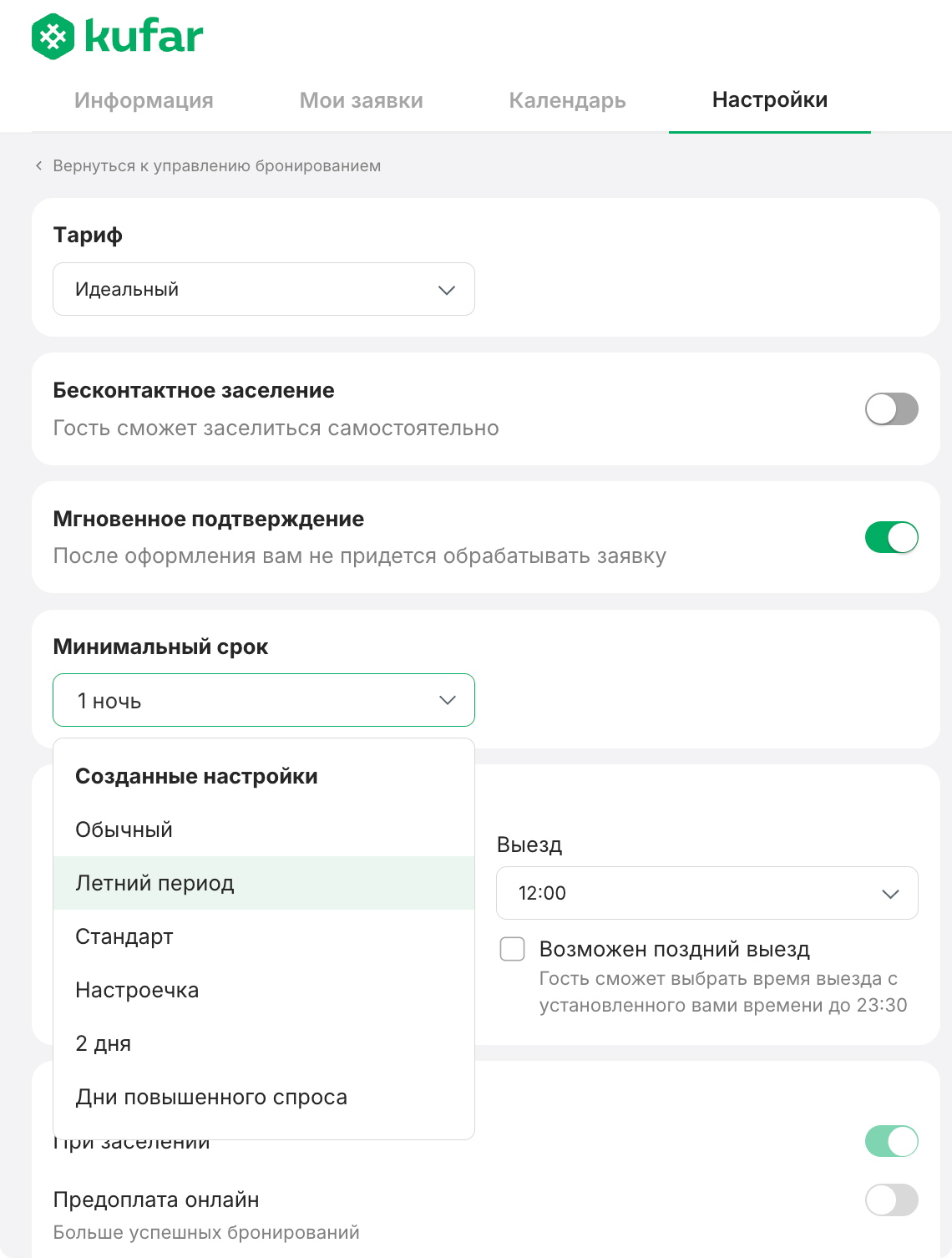The image size is (952, 1258).
Task: Open the Мои заявки tab
Action: (x=361, y=100)
